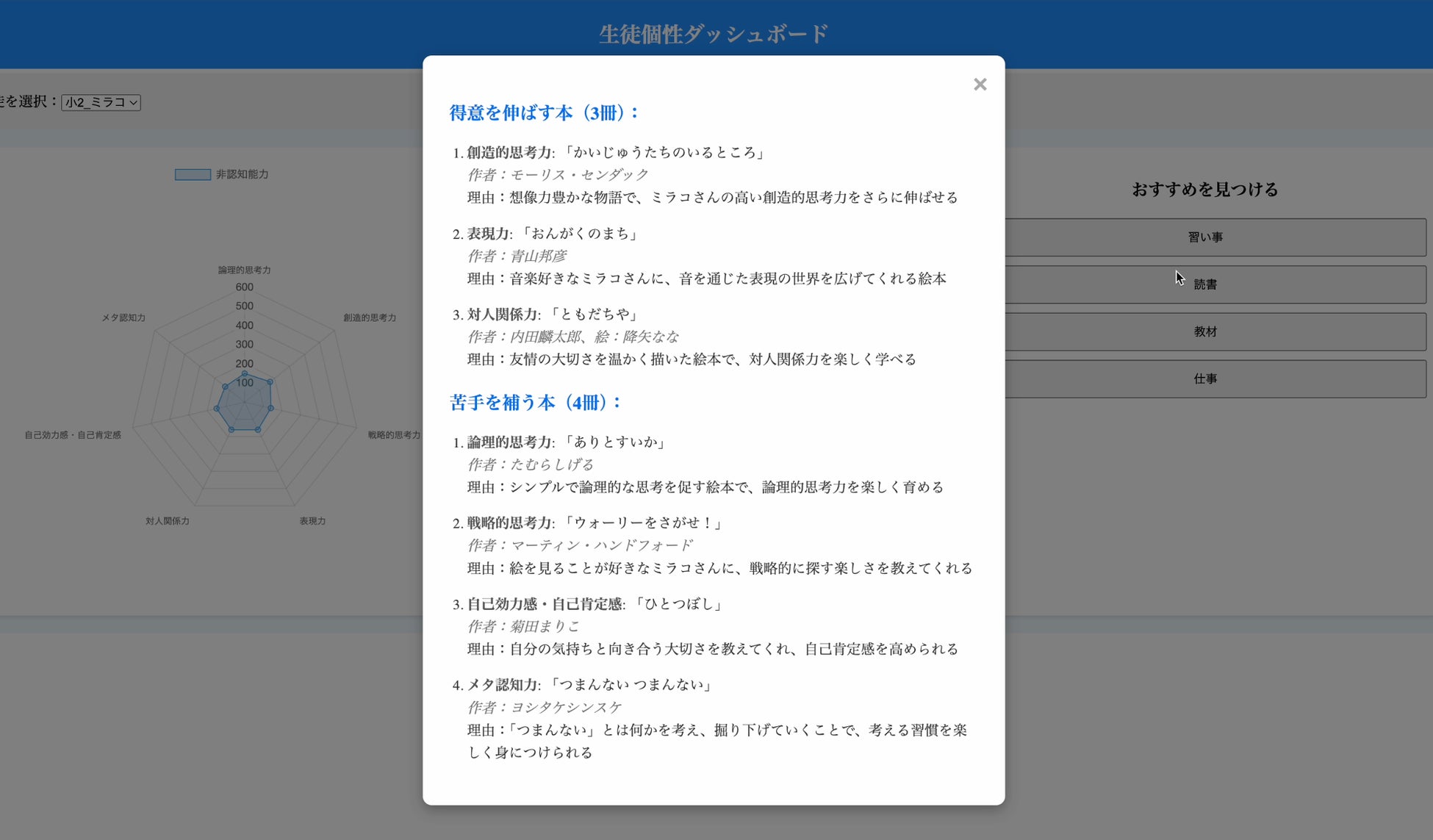Click the ありとすいか book entry
1433x840 pixels.
tap(614, 442)
